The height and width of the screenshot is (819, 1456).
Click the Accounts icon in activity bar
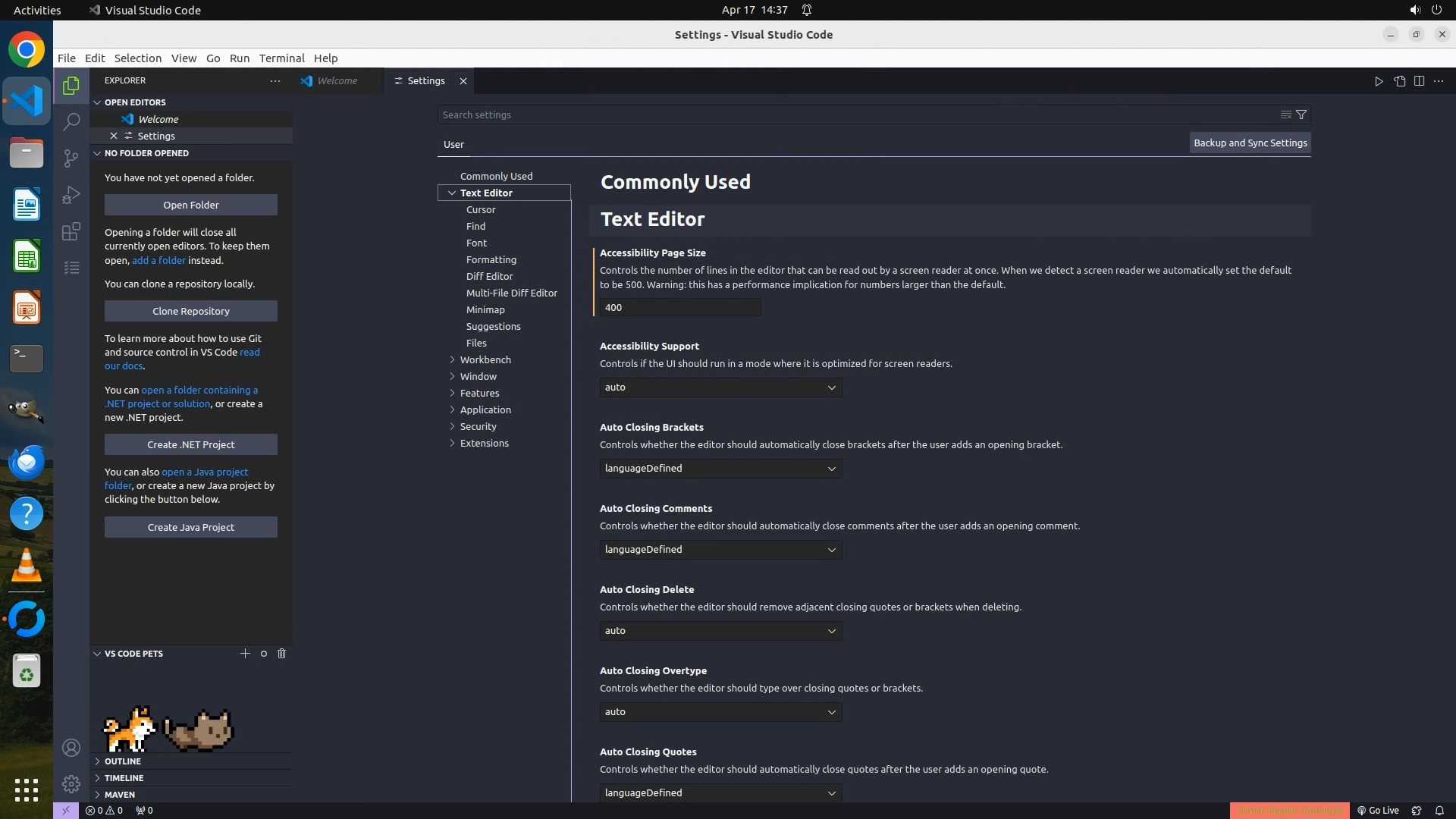coord(71,748)
